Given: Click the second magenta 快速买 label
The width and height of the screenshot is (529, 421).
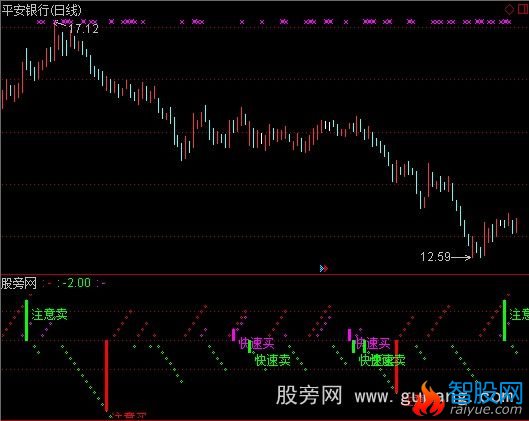Looking at the screenshot, I should (x=373, y=343).
